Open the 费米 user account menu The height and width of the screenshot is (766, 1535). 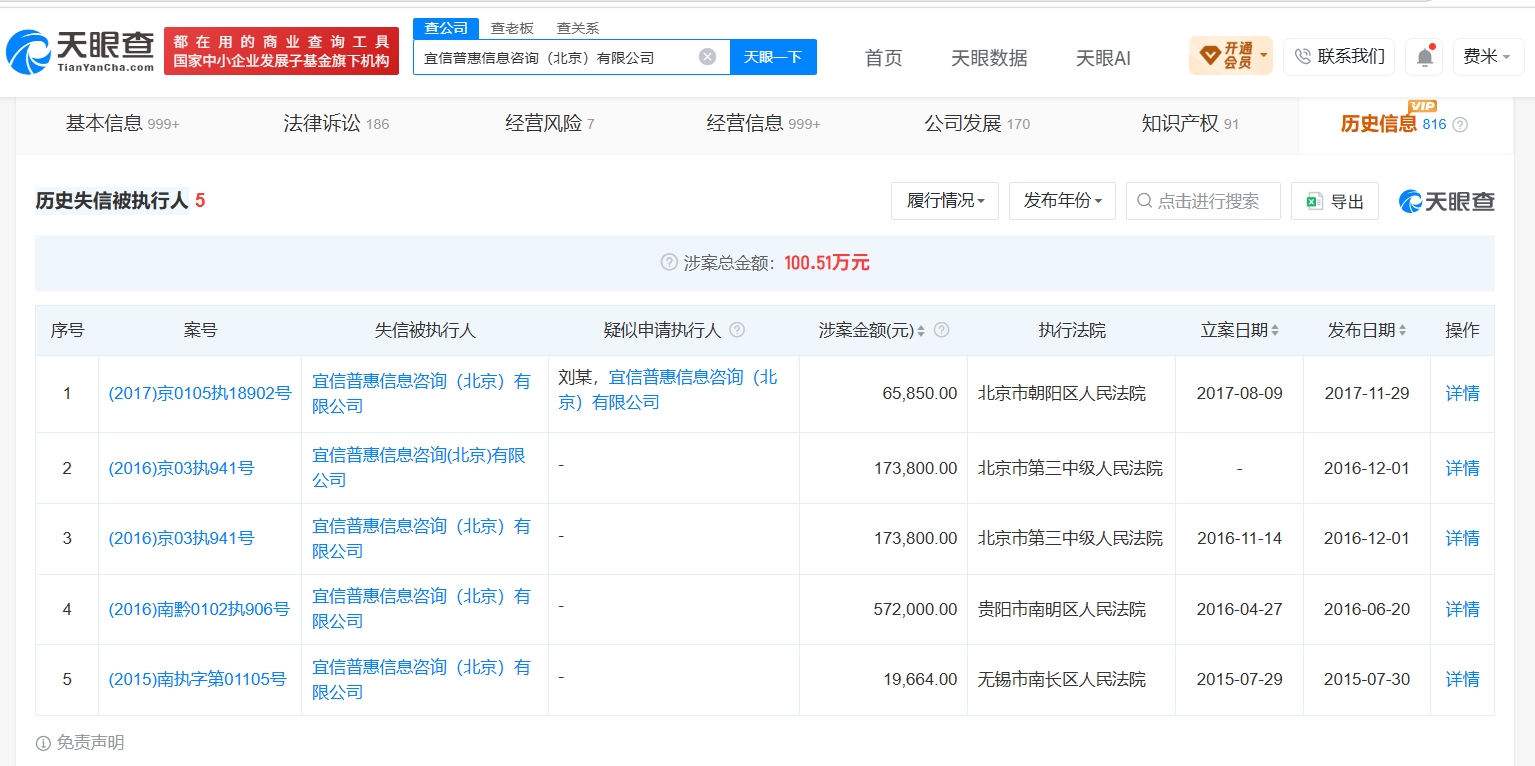pyautogui.click(x=1488, y=57)
